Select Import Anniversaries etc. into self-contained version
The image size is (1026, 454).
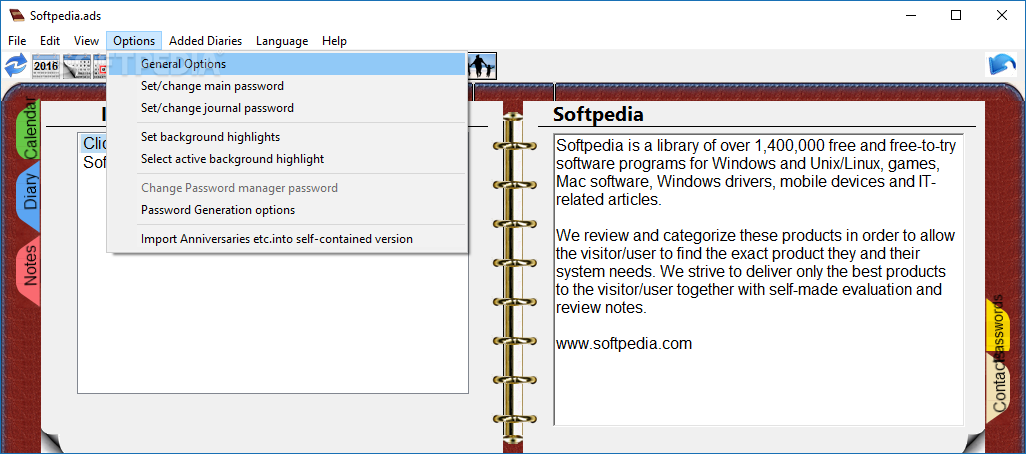[287, 239]
